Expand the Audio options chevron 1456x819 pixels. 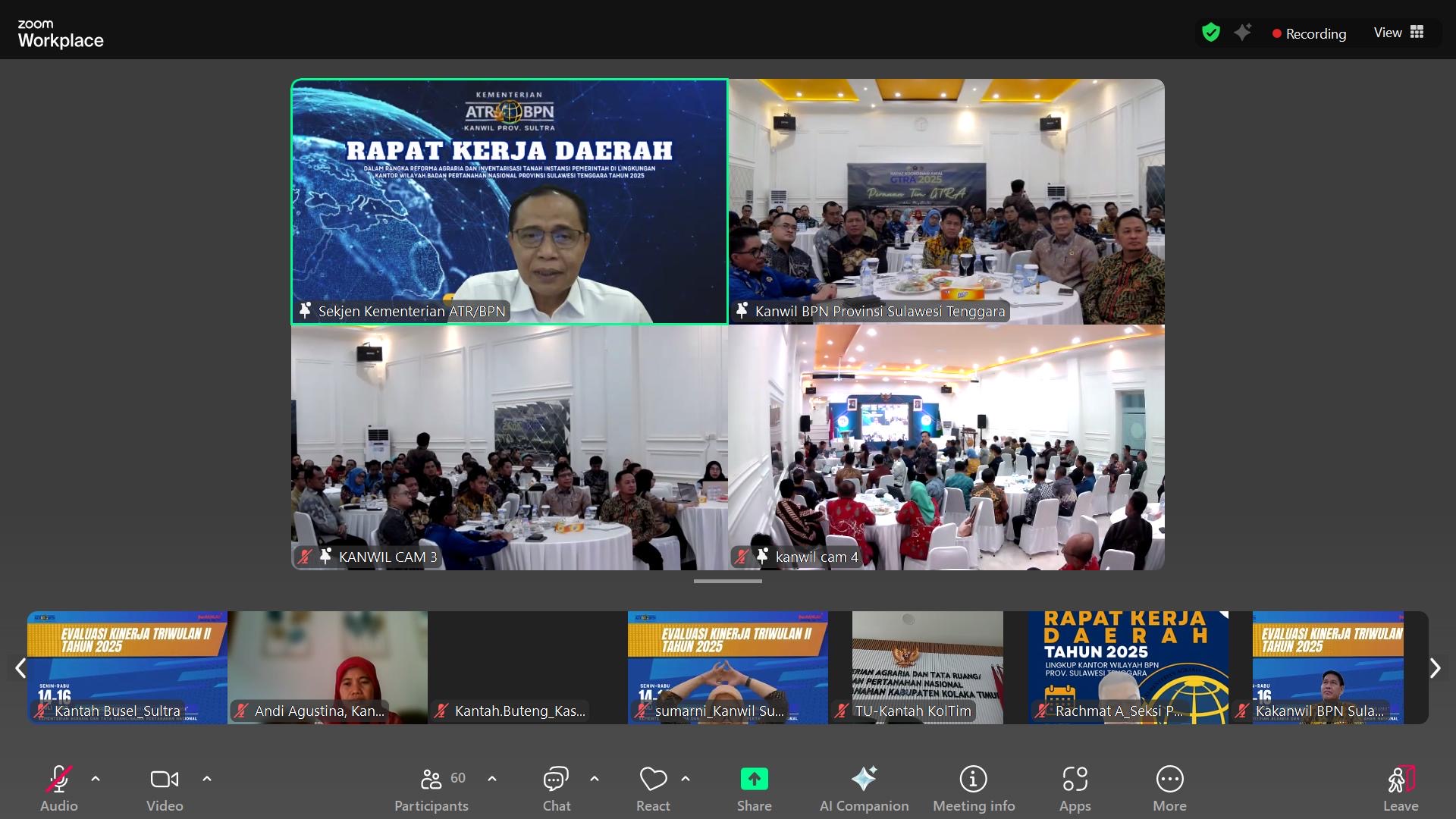click(x=96, y=779)
